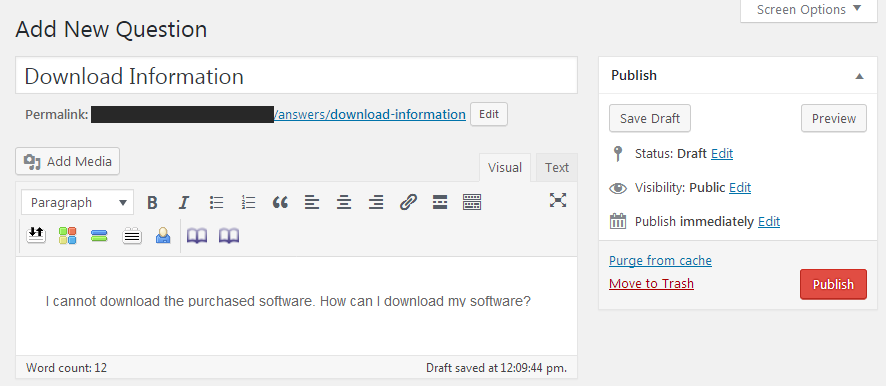Viewport: 886px width, 386px height.
Task: Align text center
Action: tap(344, 202)
